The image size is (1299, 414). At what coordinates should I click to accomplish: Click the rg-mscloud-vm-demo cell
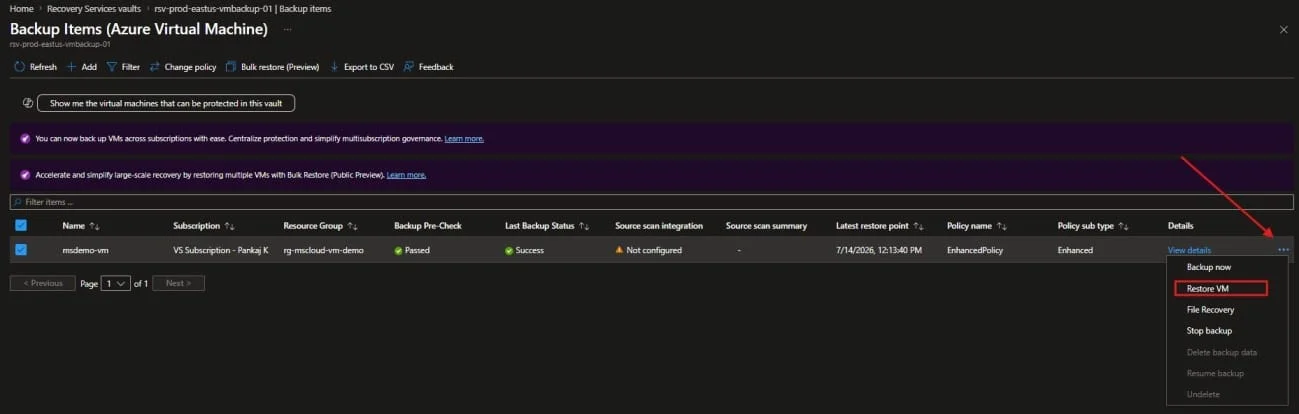point(325,250)
